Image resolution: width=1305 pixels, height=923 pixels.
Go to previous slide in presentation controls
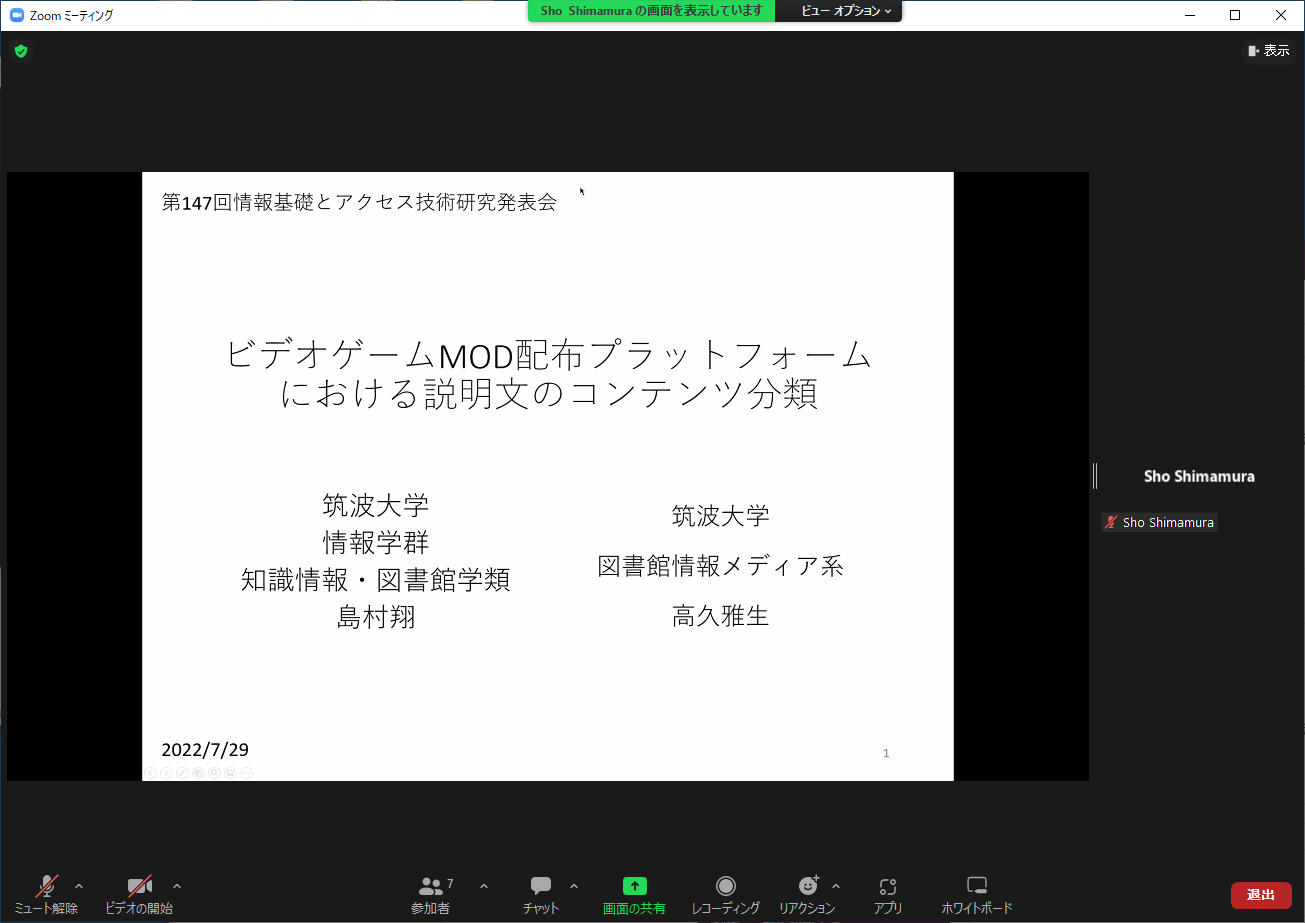150,773
